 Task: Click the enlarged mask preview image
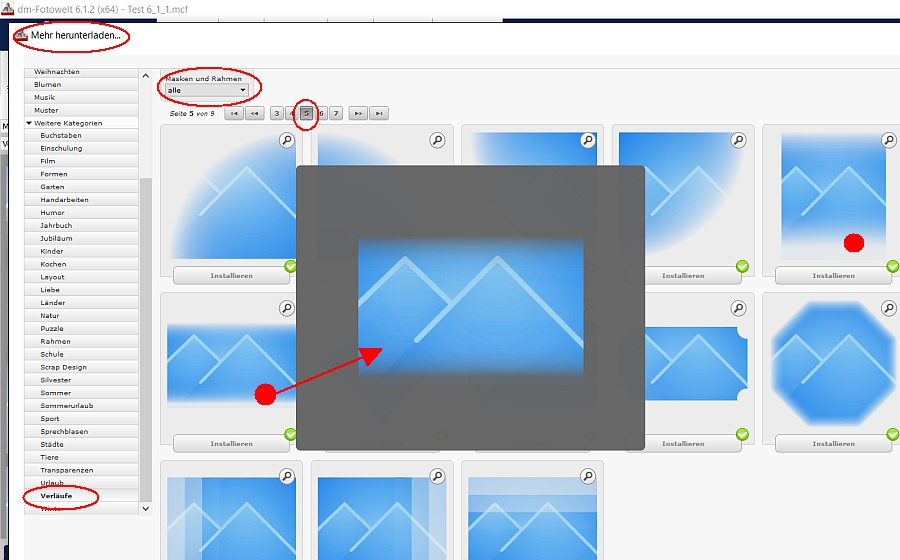click(x=471, y=308)
